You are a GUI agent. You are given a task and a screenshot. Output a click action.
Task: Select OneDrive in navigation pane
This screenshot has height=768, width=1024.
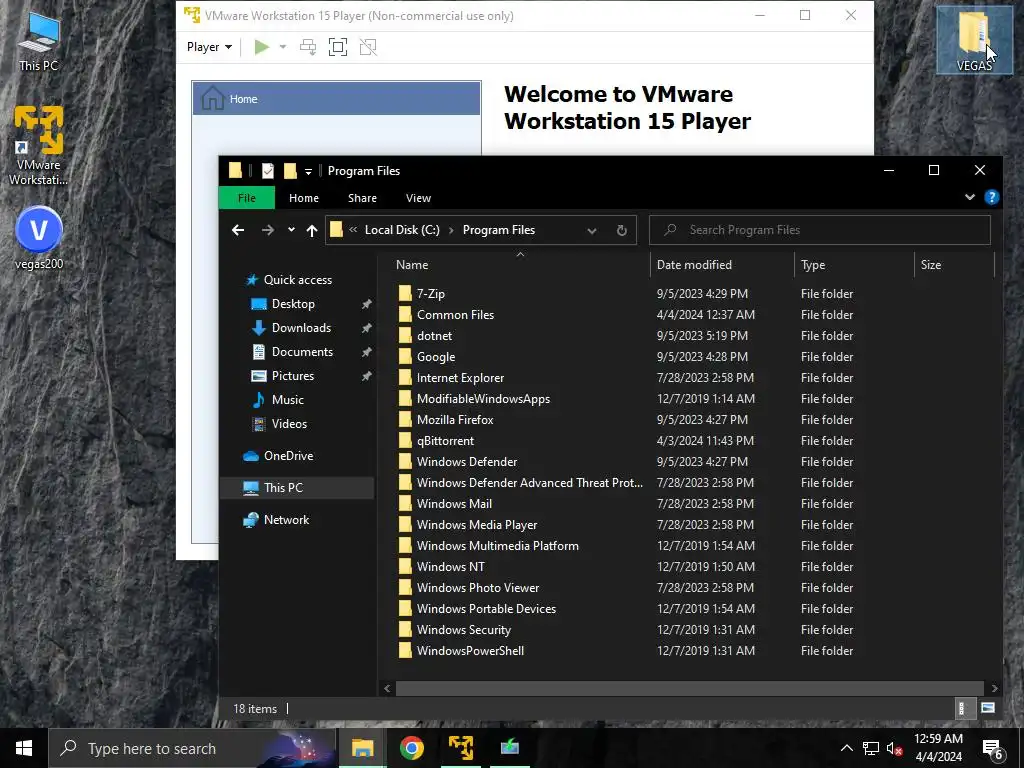coord(288,456)
